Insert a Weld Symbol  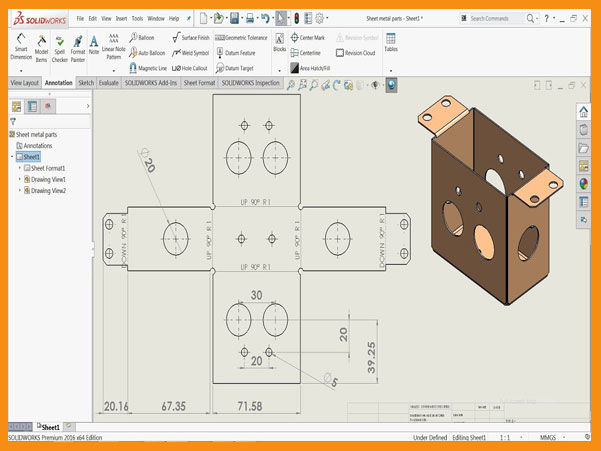tap(190, 53)
